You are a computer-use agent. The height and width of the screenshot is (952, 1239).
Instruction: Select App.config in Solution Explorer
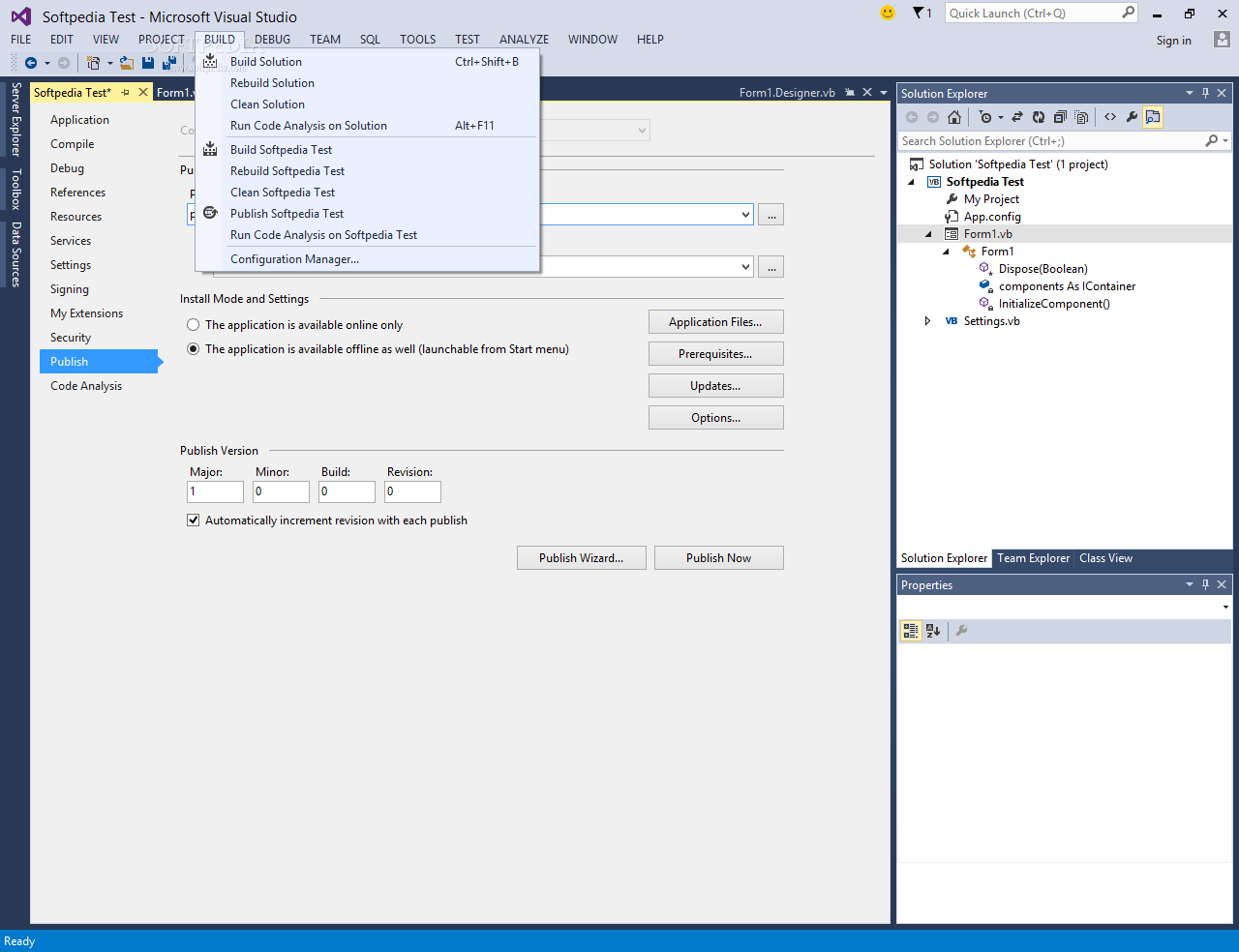(x=992, y=217)
